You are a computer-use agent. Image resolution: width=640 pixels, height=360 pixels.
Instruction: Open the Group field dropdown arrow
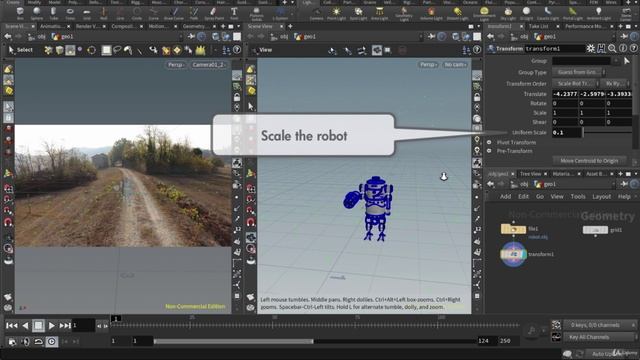(x=616, y=61)
